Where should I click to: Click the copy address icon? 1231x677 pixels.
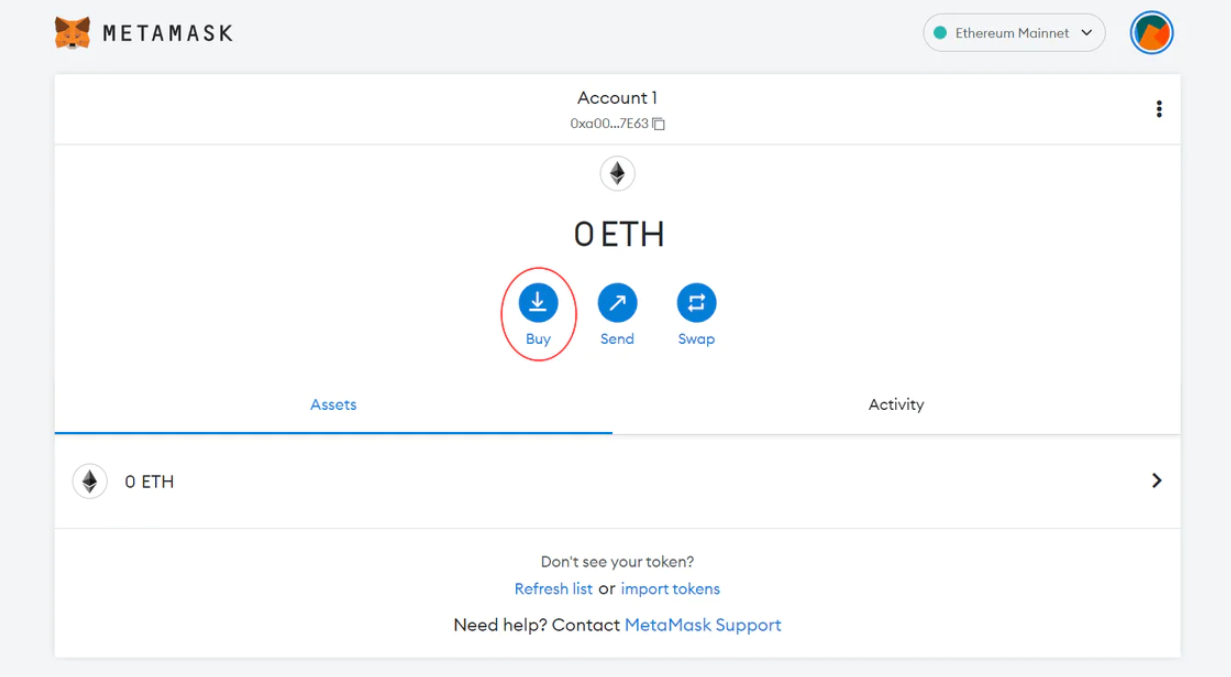point(659,124)
